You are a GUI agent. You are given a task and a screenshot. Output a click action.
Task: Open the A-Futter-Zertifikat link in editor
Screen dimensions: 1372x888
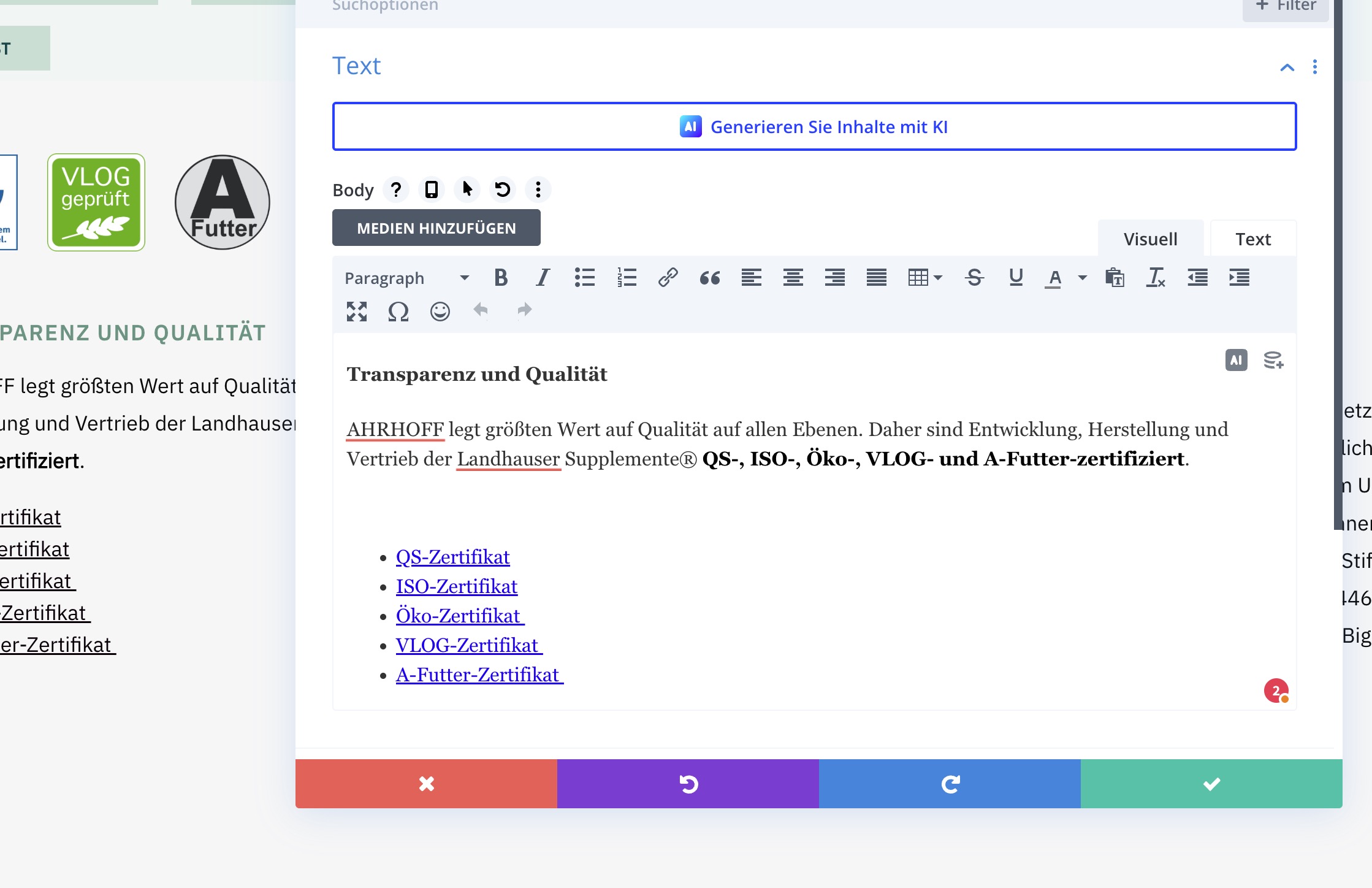point(479,675)
